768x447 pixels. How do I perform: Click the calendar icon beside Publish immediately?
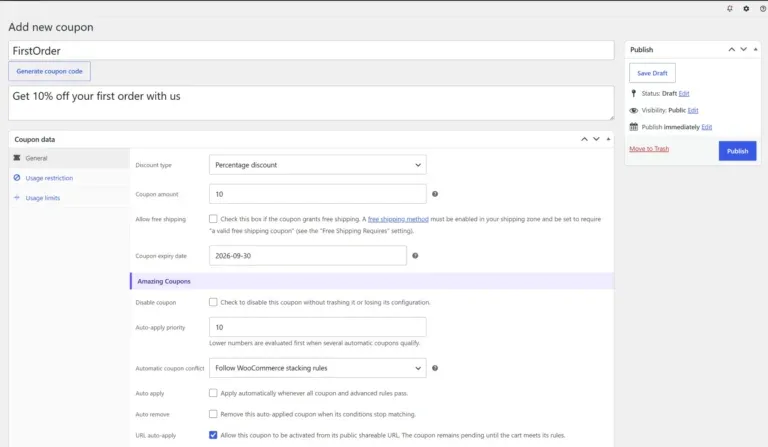click(x=634, y=127)
